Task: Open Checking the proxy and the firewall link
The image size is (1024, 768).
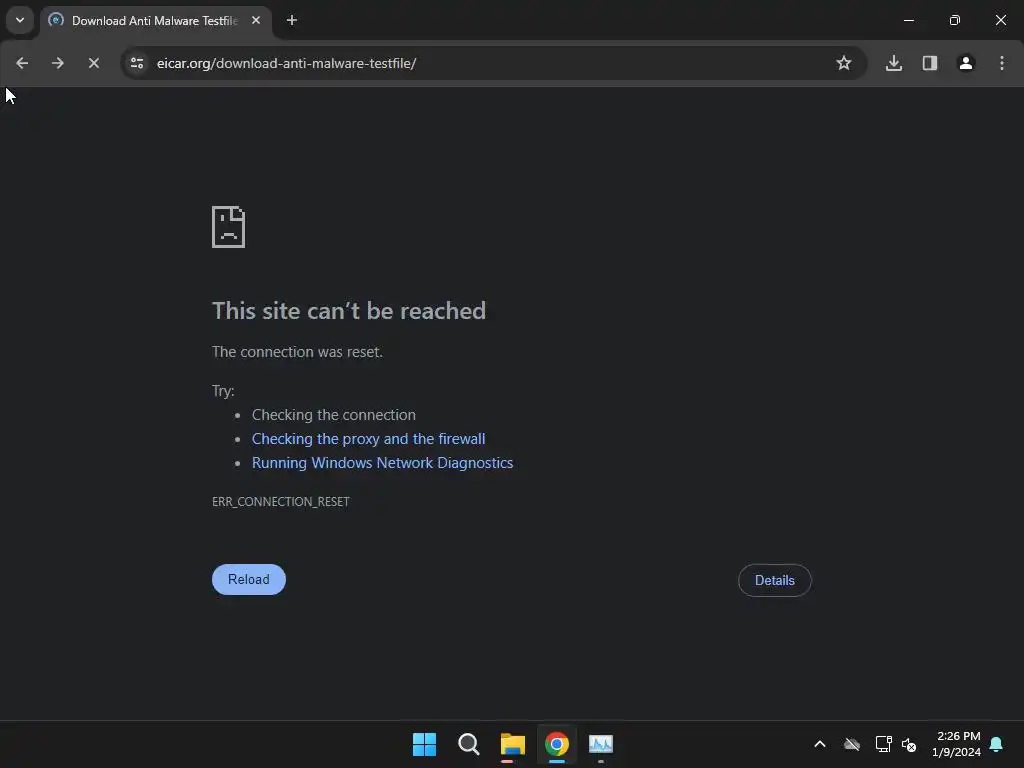Action: point(368,439)
